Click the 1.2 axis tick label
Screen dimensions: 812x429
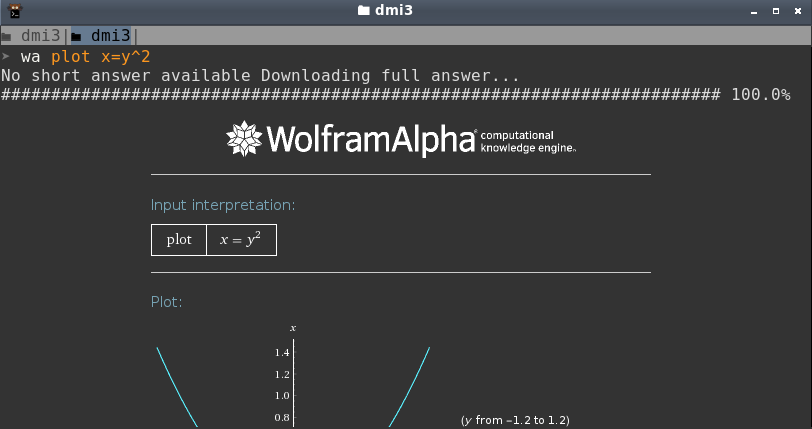click(x=282, y=374)
